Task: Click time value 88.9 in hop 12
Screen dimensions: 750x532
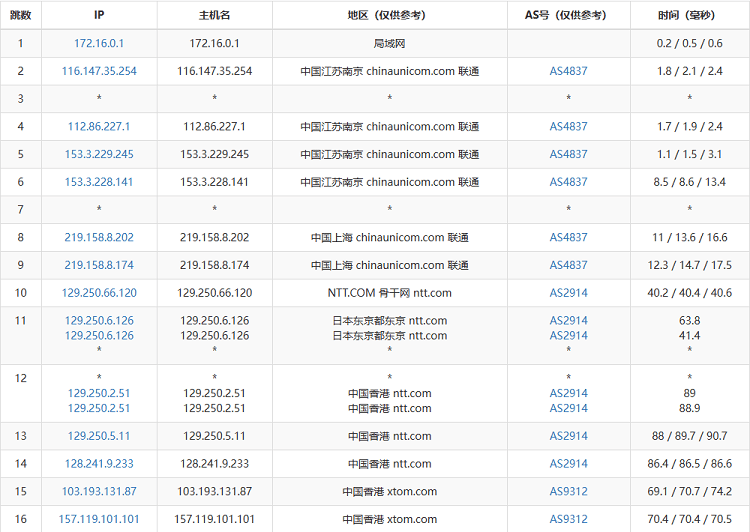Action: click(x=689, y=409)
